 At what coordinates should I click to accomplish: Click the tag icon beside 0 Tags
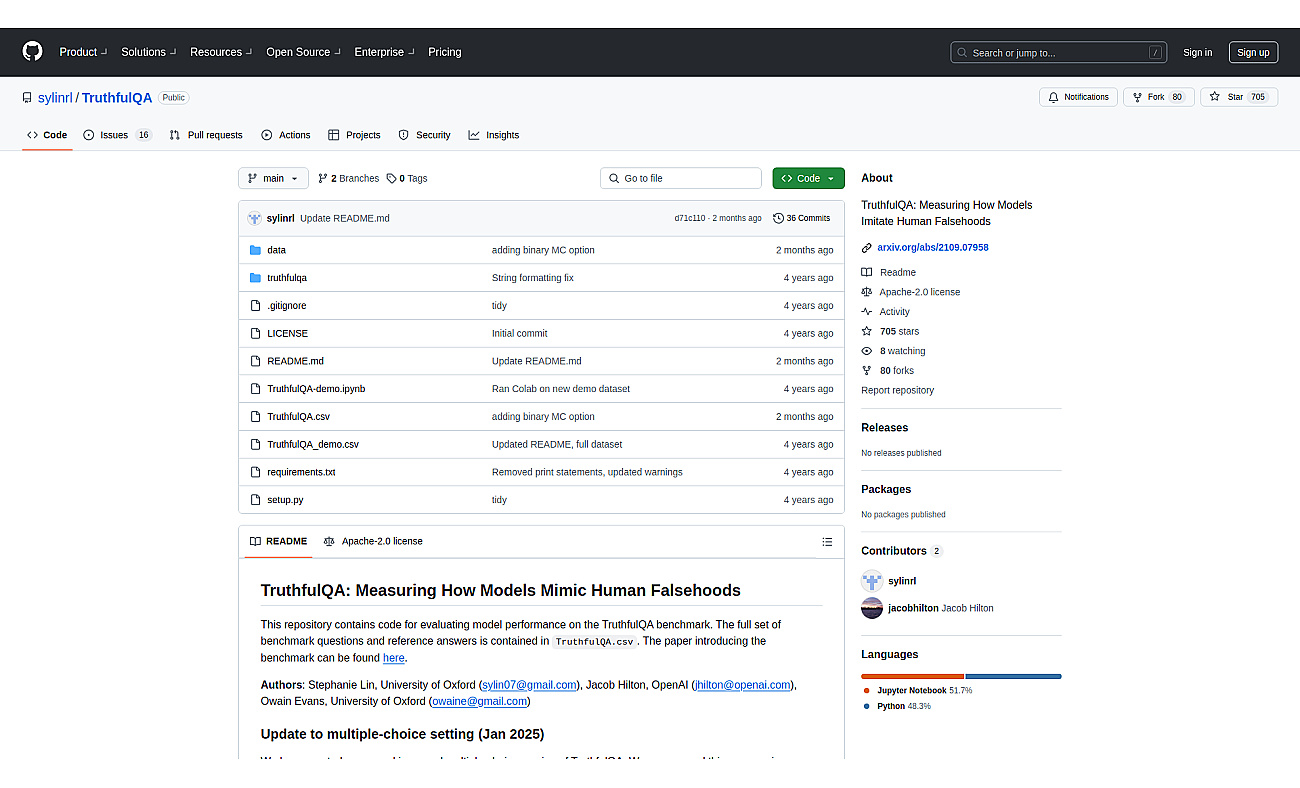click(x=391, y=179)
